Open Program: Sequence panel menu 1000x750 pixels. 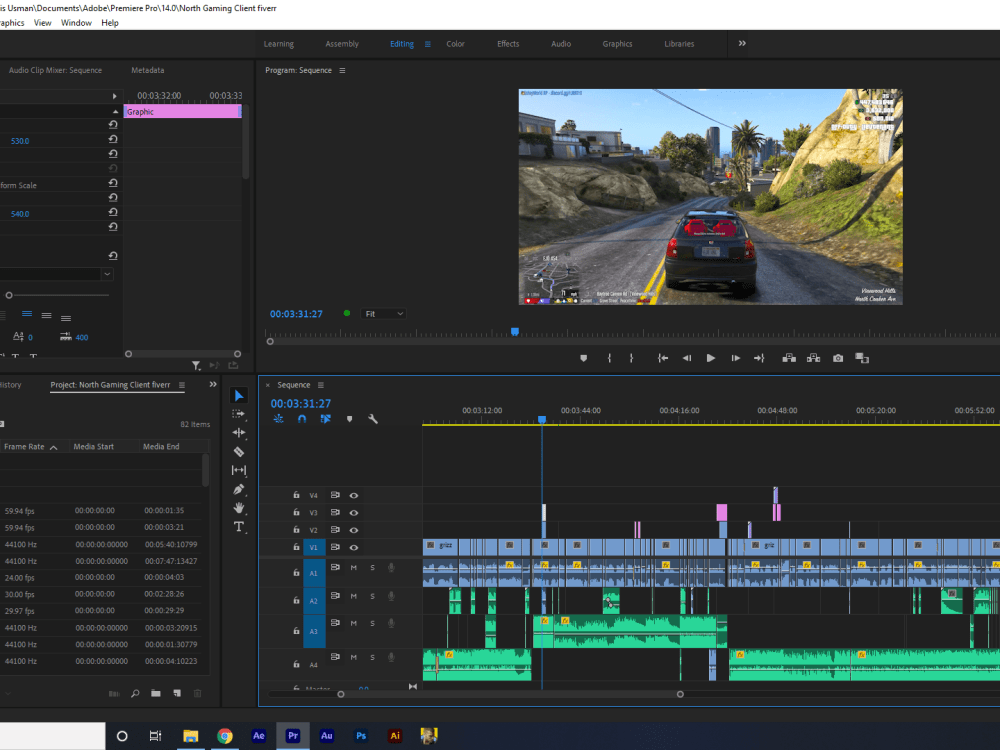pyautogui.click(x=342, y=70)
